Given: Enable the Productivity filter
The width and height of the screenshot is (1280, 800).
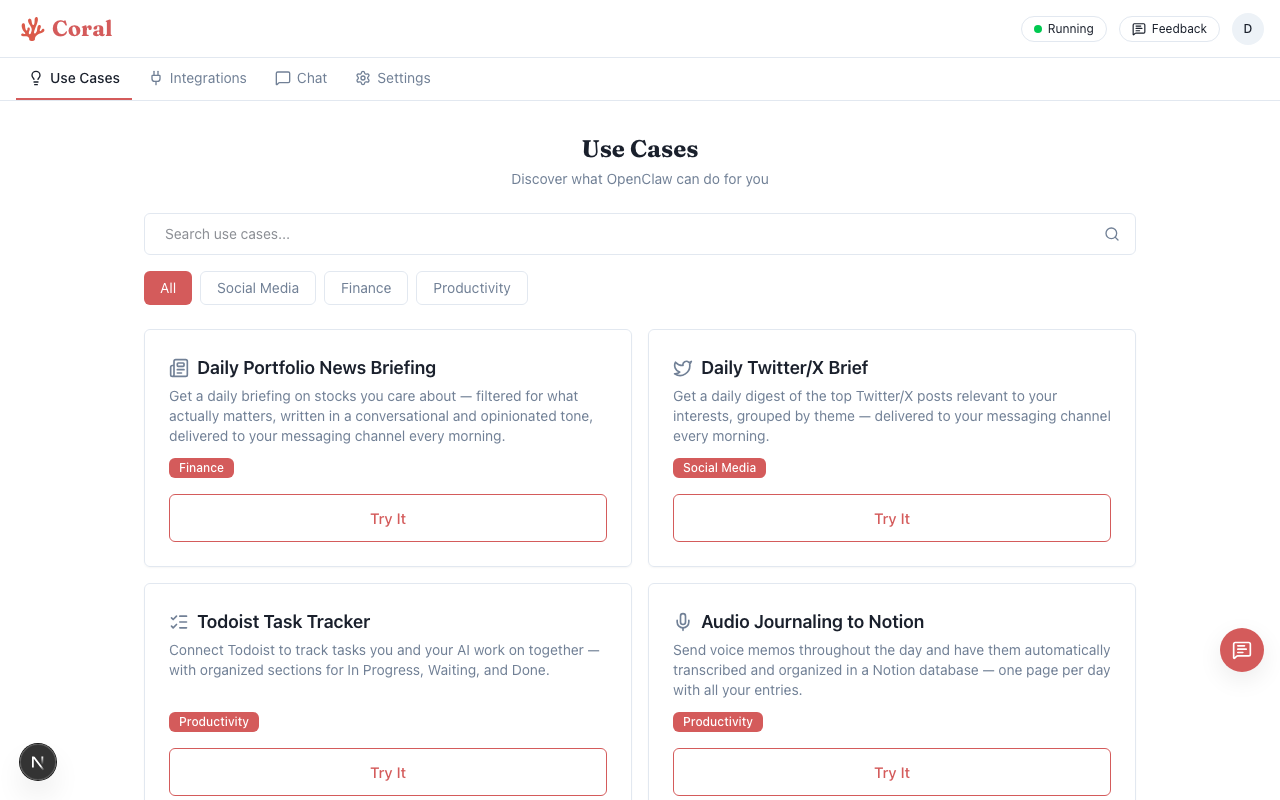Looking at the screenshot, I should pos(471,288).
